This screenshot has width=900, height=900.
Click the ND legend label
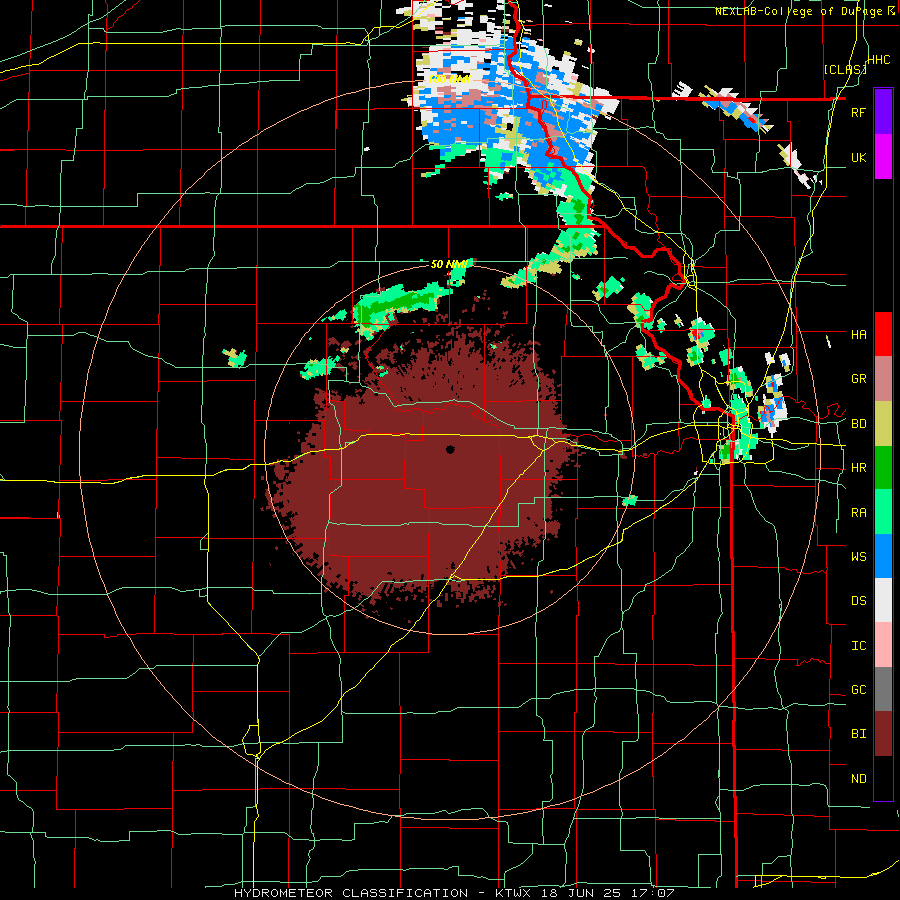pyautogui.click(x=858, y=779)
